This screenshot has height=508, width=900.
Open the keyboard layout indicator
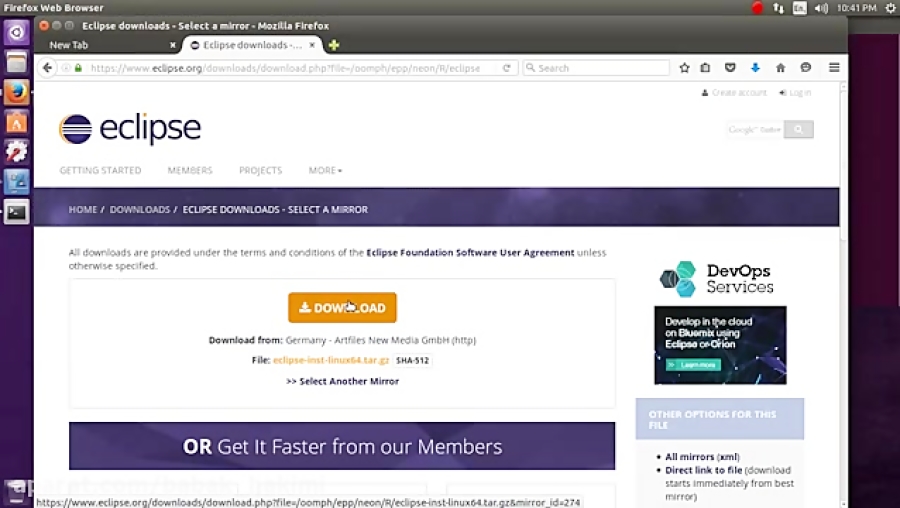800,8
